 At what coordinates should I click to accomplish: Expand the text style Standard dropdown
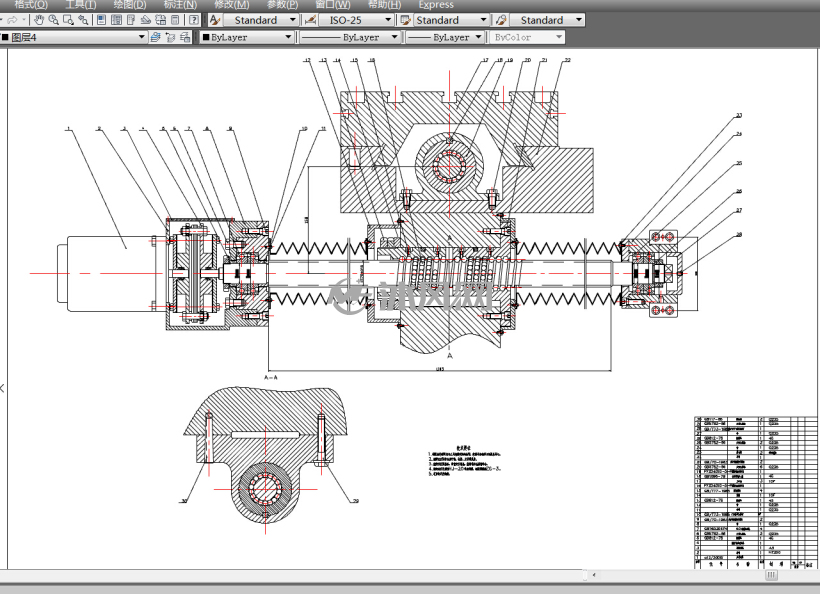coord(261,20)
